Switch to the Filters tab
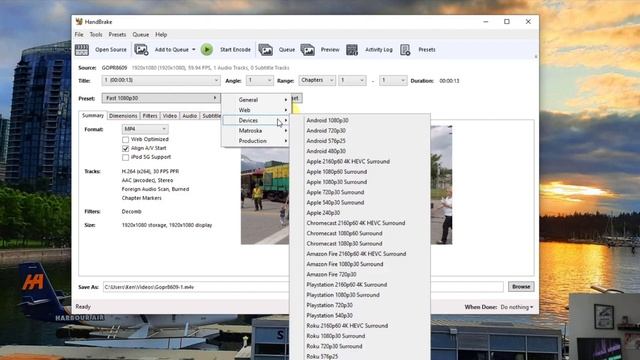The image size is (640, 360). click(x=150, y=116)
